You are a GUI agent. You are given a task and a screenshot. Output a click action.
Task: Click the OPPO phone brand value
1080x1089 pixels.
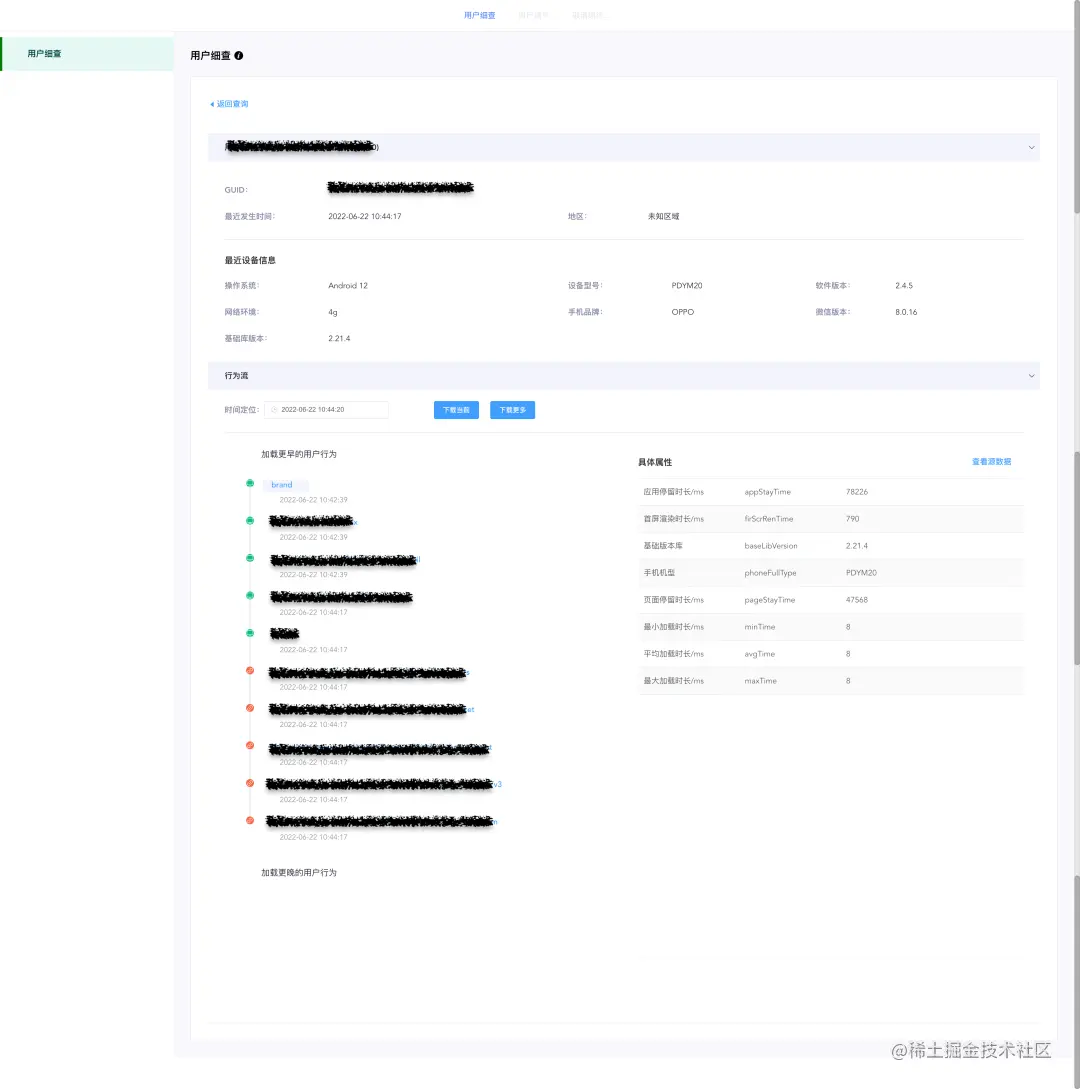pos(683,312)
